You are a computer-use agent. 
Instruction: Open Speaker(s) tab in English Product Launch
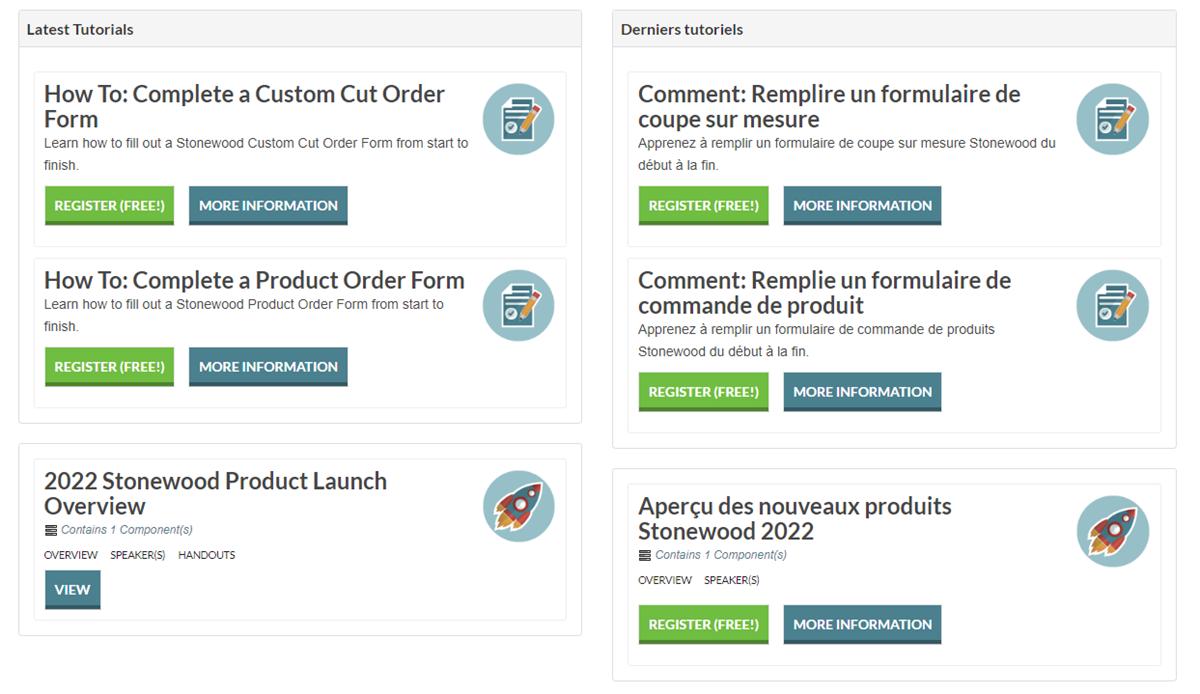[x=138, y=555]
